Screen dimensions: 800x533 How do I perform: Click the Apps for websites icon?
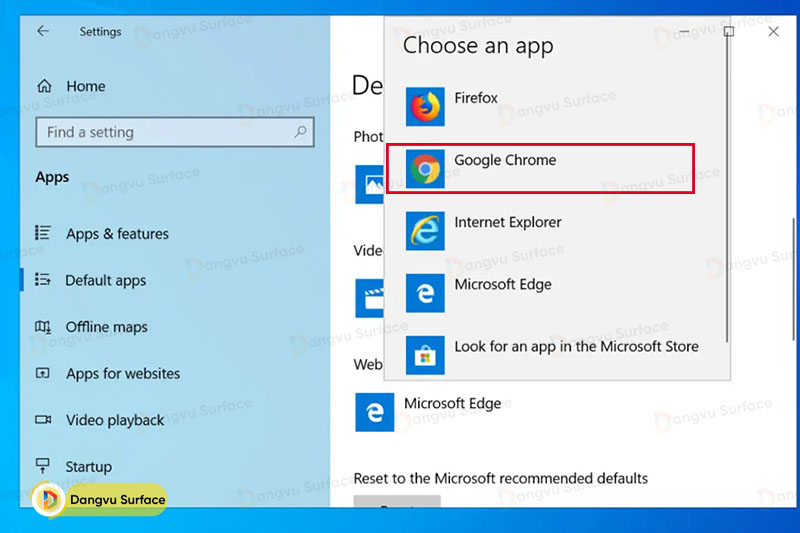point(43,373)
